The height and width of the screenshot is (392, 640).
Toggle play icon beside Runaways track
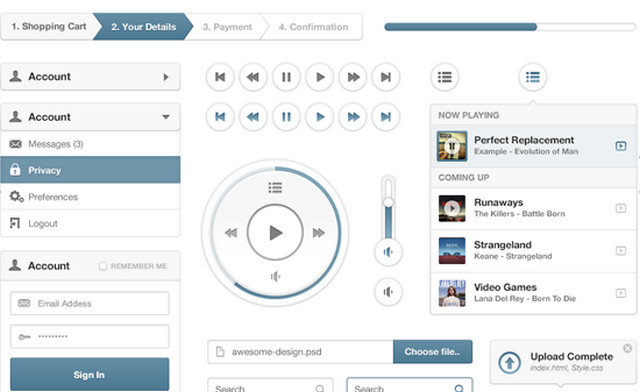click(x=621, y=208)
